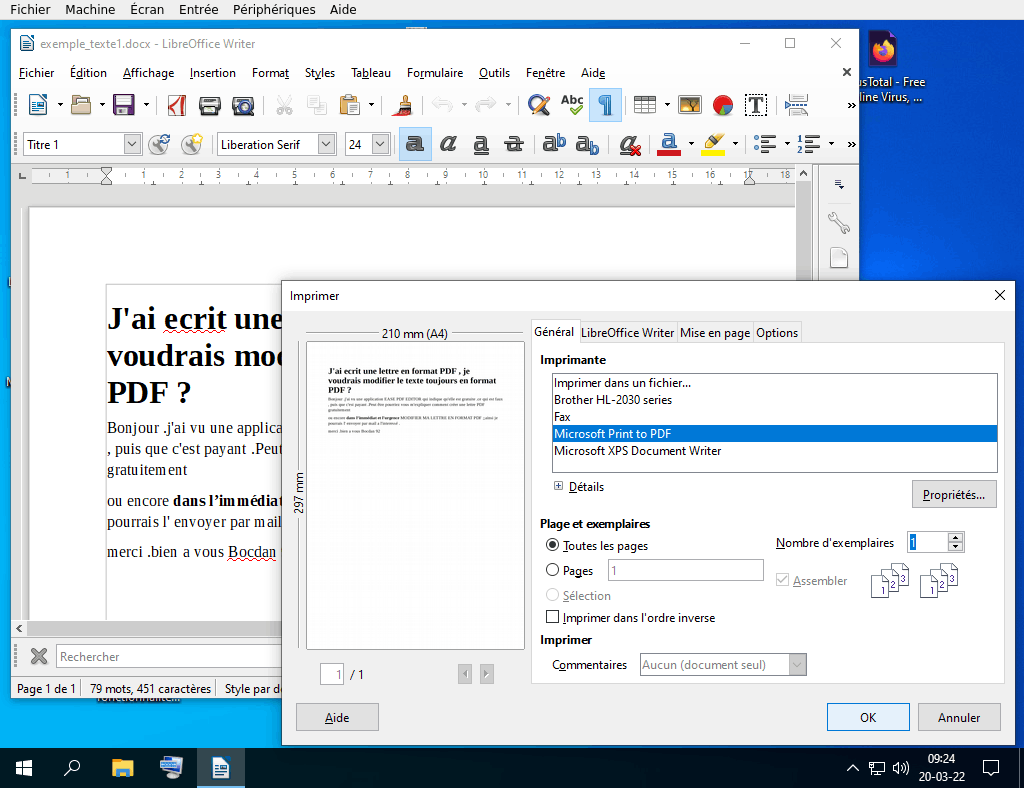
Task: Click Insert Image icon
Action: tap(690, 105)
